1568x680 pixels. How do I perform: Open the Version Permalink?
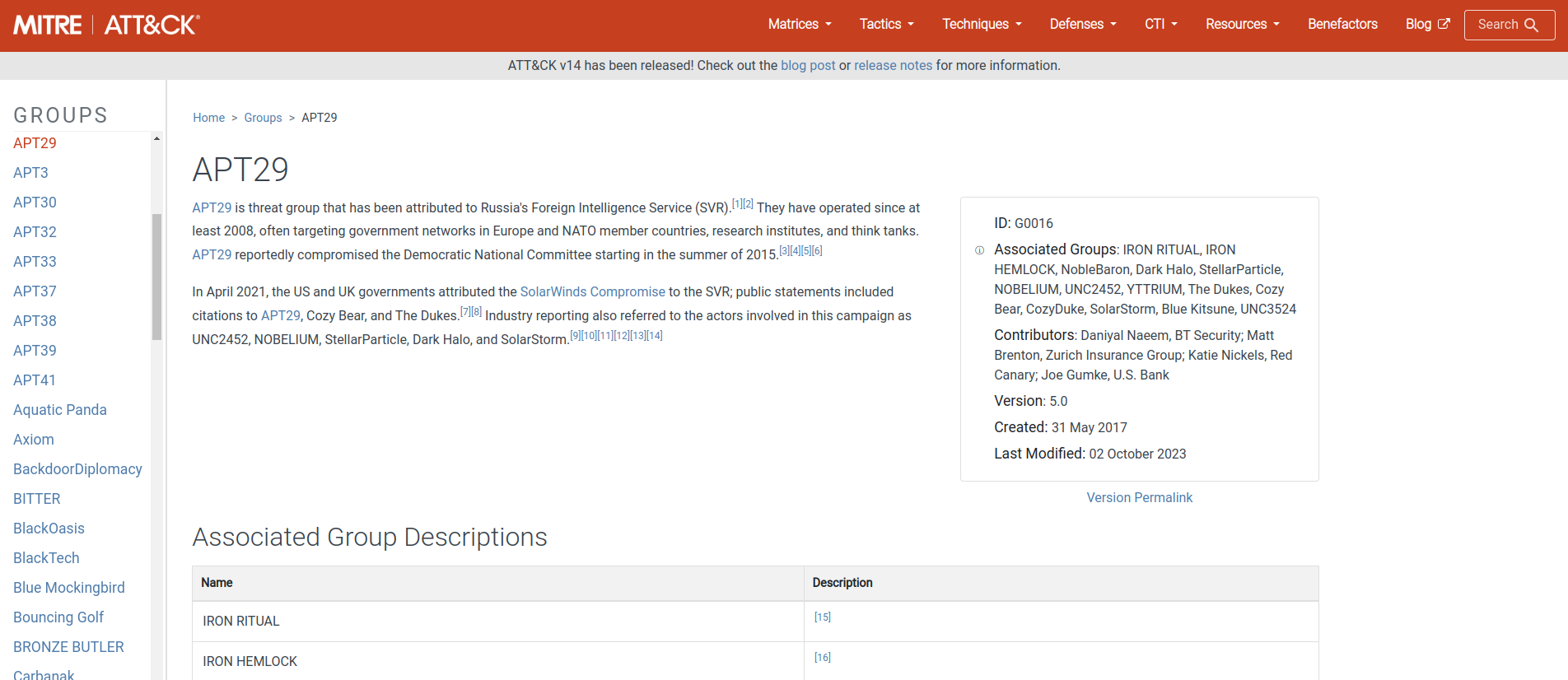coord(1139,498)
